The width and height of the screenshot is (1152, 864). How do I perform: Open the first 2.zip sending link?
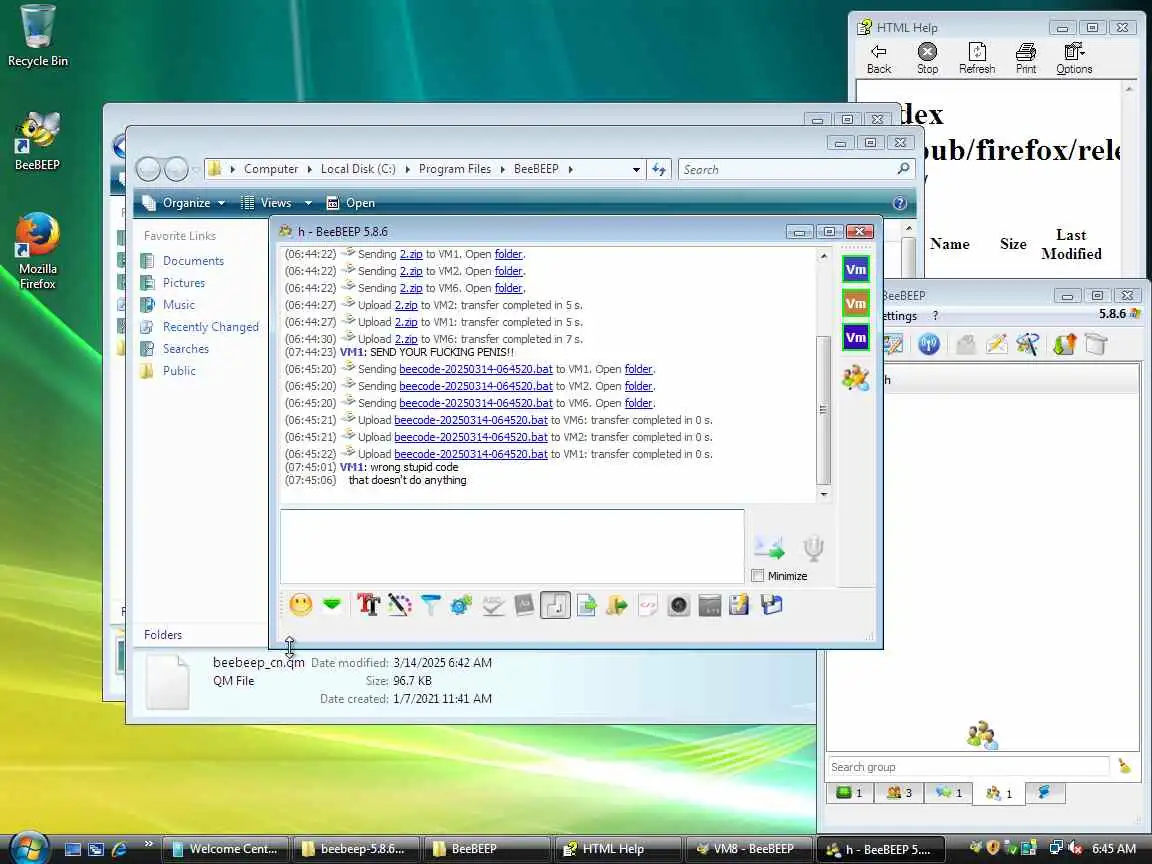(x=411, y=254)
